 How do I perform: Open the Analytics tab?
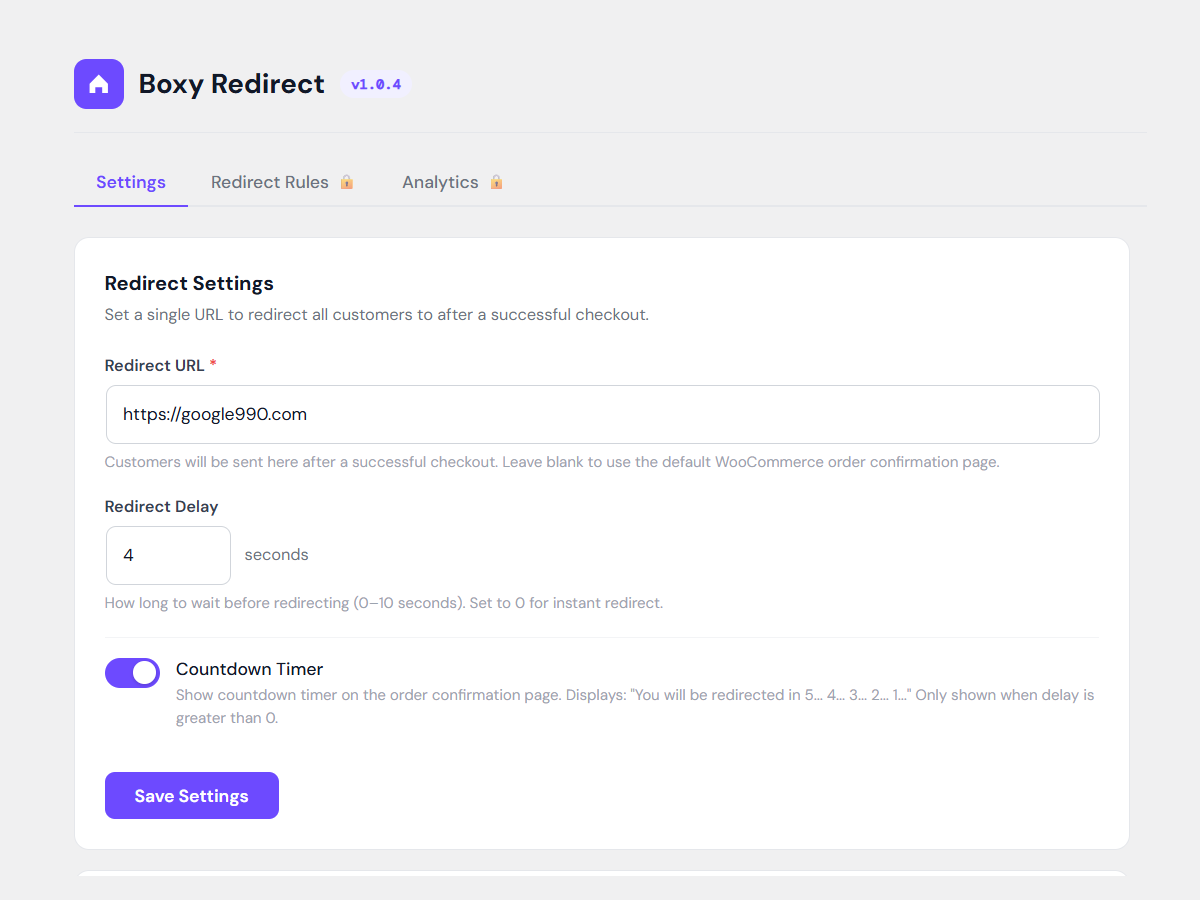[x=440, y=182]
